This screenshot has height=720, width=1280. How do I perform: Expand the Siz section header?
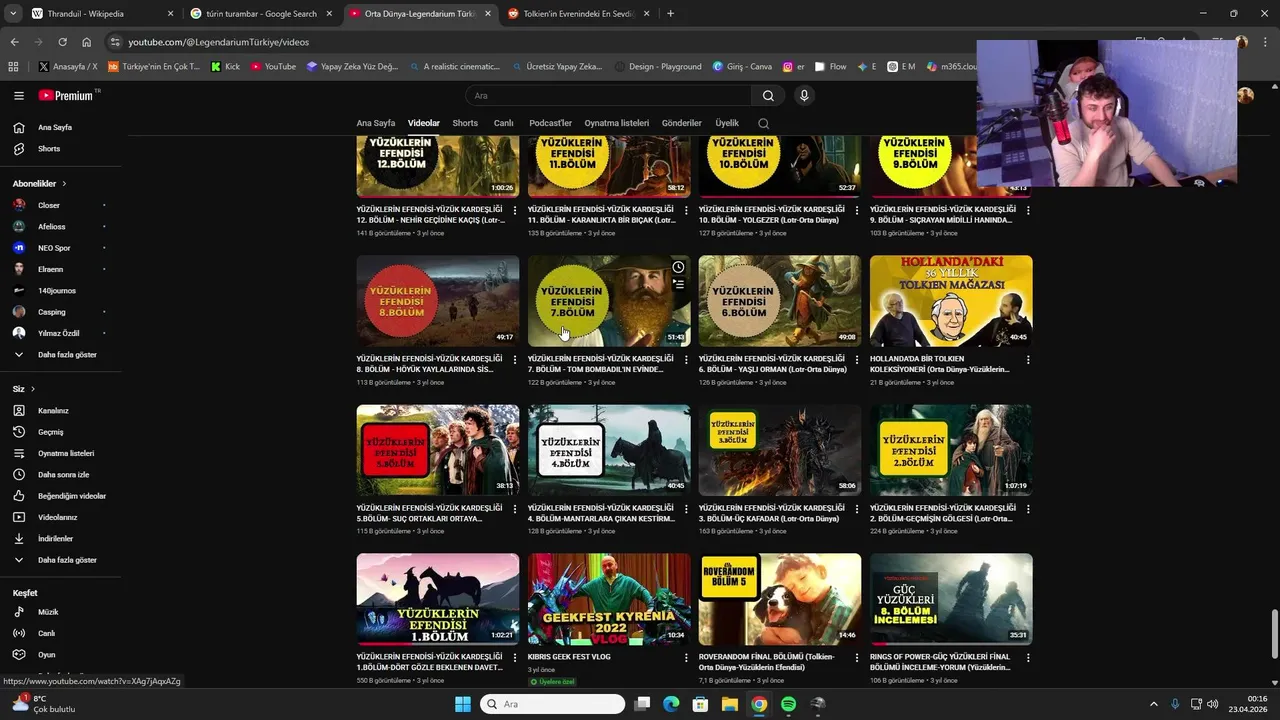click(x=24, y=389)
